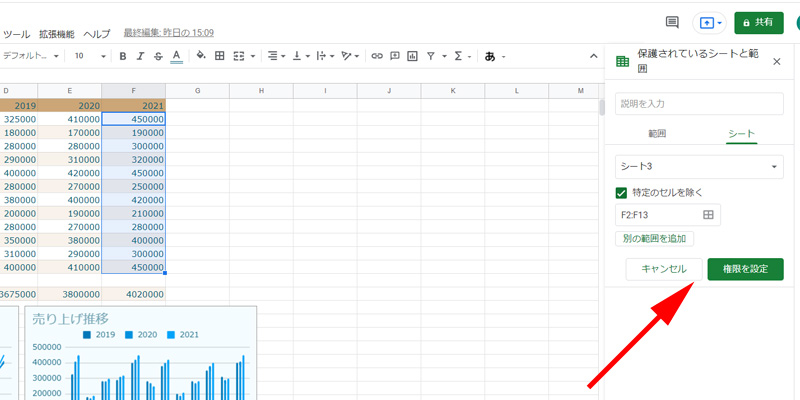This screenshot has width=800, height=400.
Task: Collapse the toolbar with up chevron
Action: pyautogui.click(x=593, y=56)
